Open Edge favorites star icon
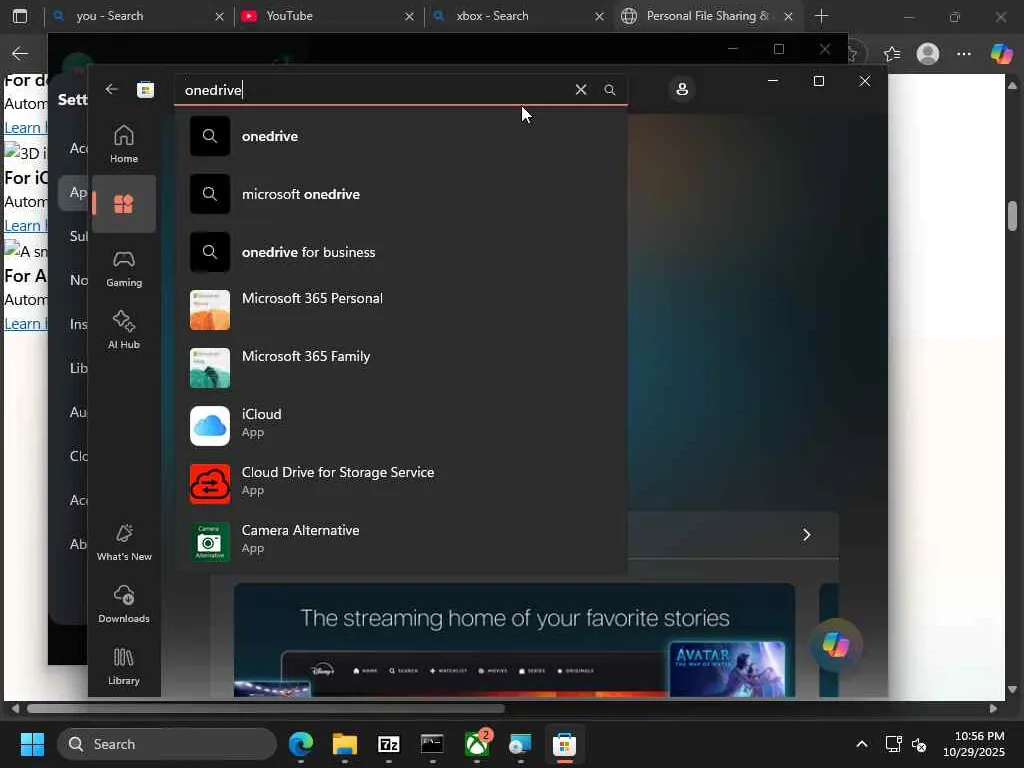 [x=891, y=54]
